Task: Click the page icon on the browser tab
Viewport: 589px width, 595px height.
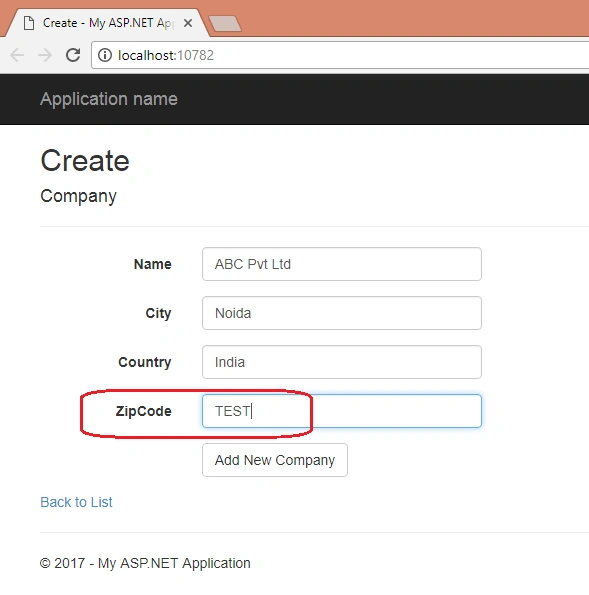Action: click(29, 23)
